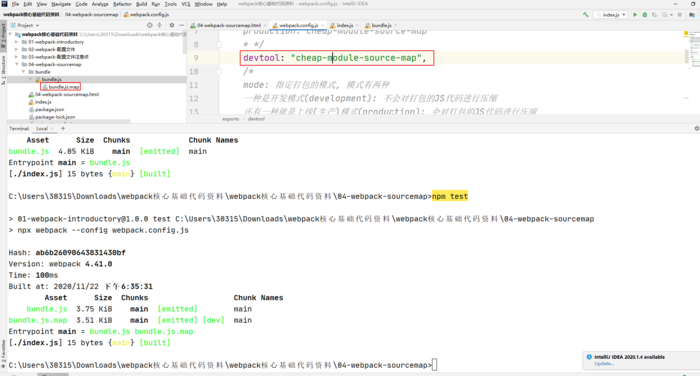This screenshot has width=700, height=376.
Task: Click the Build project hammer icon
Action: [x=585, y=15]
